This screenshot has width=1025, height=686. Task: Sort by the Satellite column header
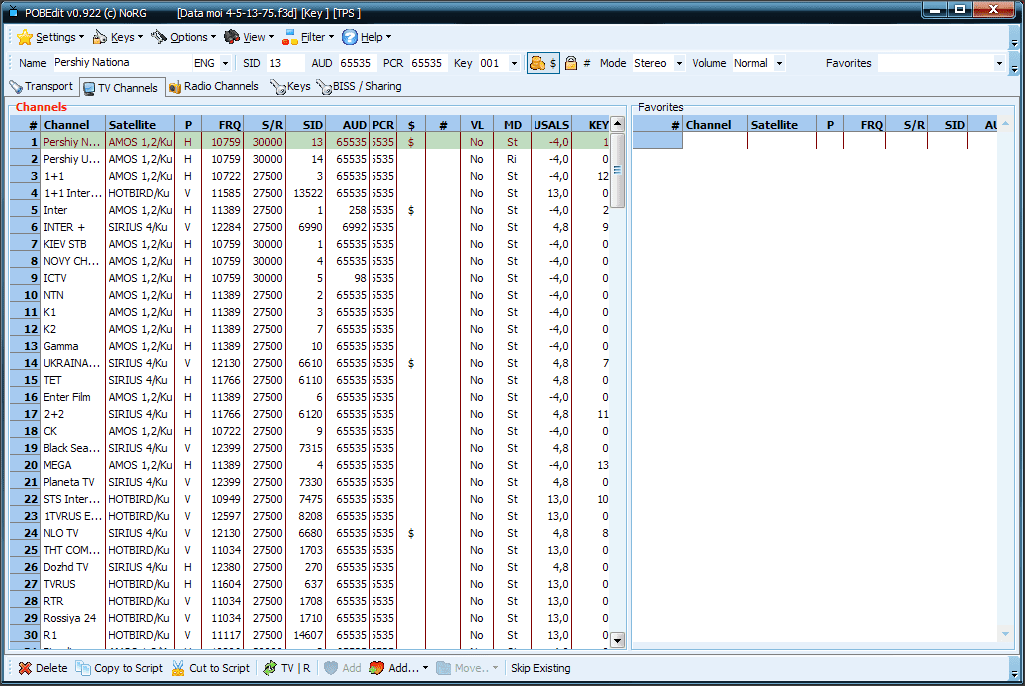140,124
